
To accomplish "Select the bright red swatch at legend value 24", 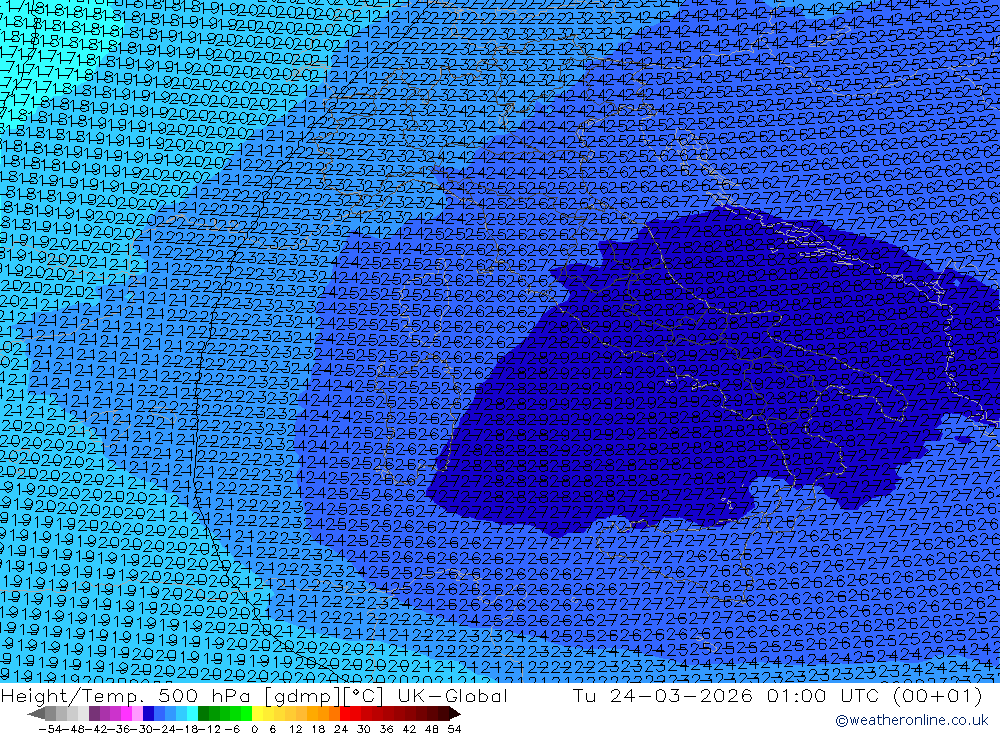I will [x=345, y=713].
